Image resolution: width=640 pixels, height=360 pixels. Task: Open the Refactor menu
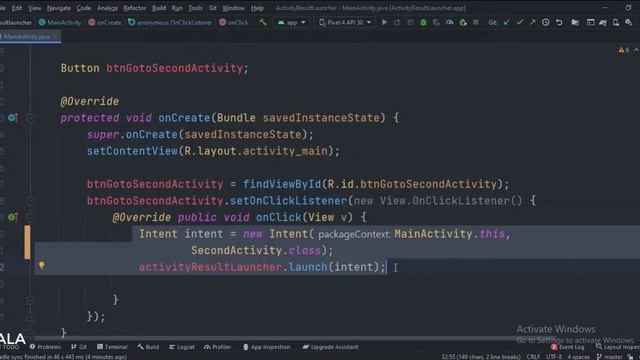click(x=135, y=8)
